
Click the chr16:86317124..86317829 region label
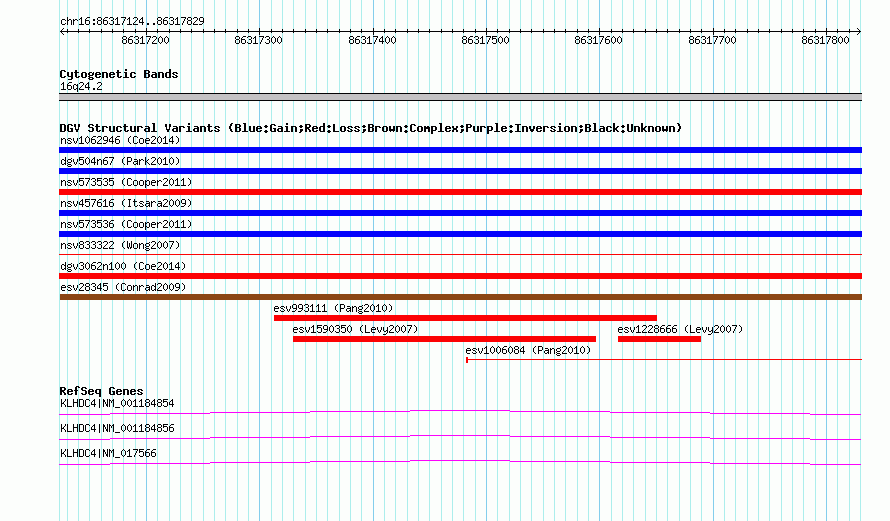(132, 22)
